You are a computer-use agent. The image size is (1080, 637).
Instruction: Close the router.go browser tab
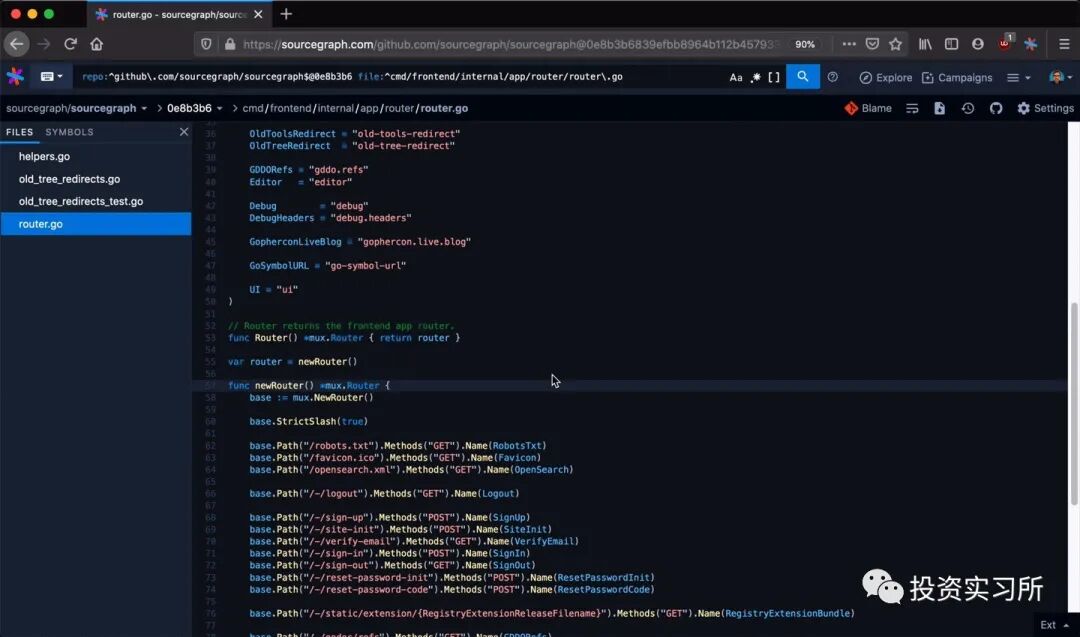pyautogui.click(x=258, y=14)
